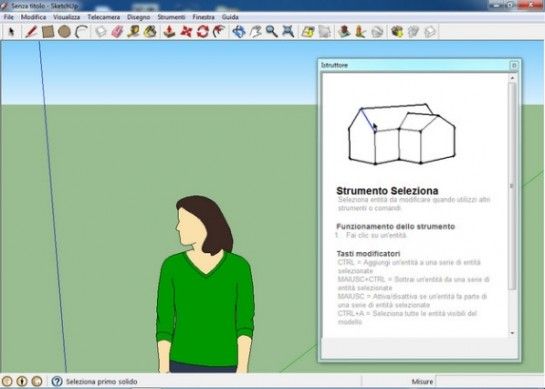
Task: Click the 'Misure' label
Action: pyautogui.click(x=422, y=381)
